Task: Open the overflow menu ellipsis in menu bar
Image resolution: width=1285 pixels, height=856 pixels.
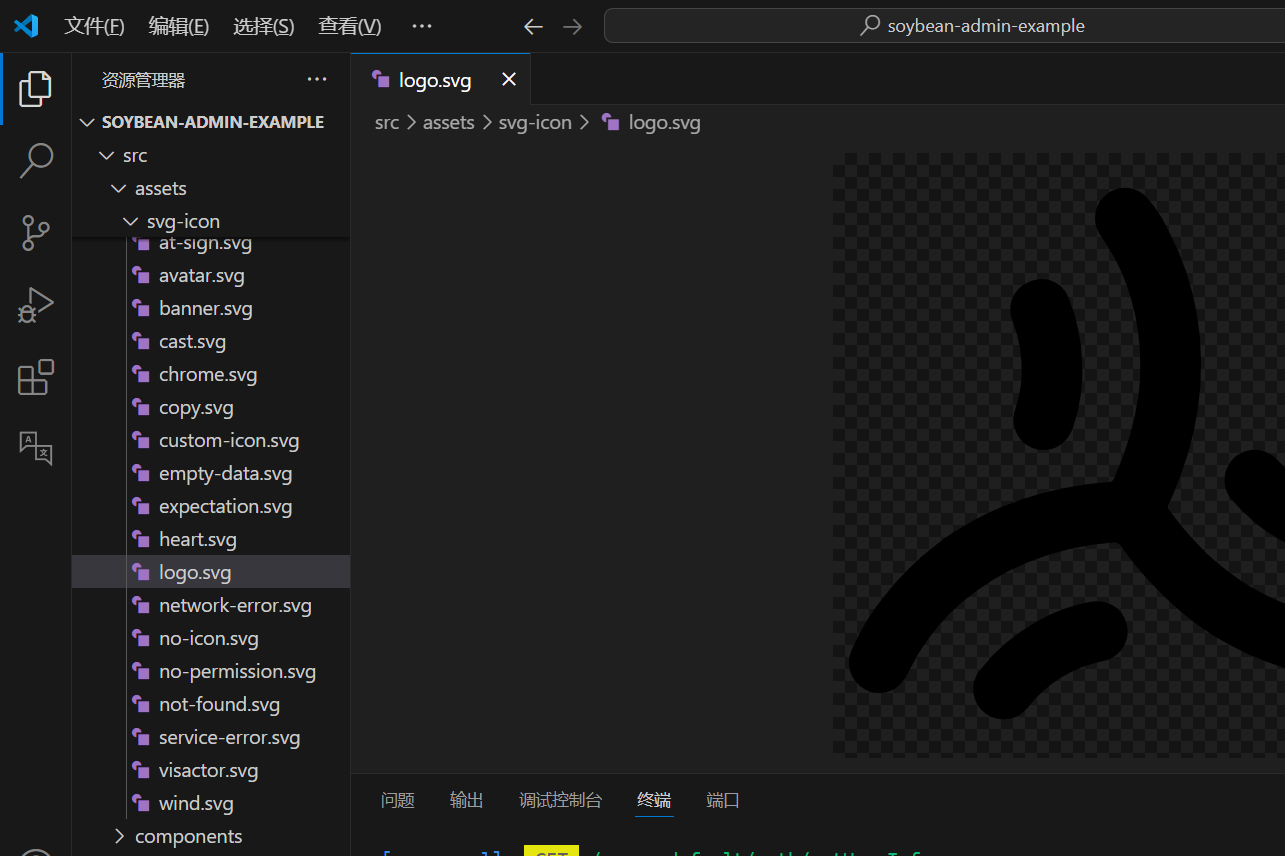Action: point(422,26)
